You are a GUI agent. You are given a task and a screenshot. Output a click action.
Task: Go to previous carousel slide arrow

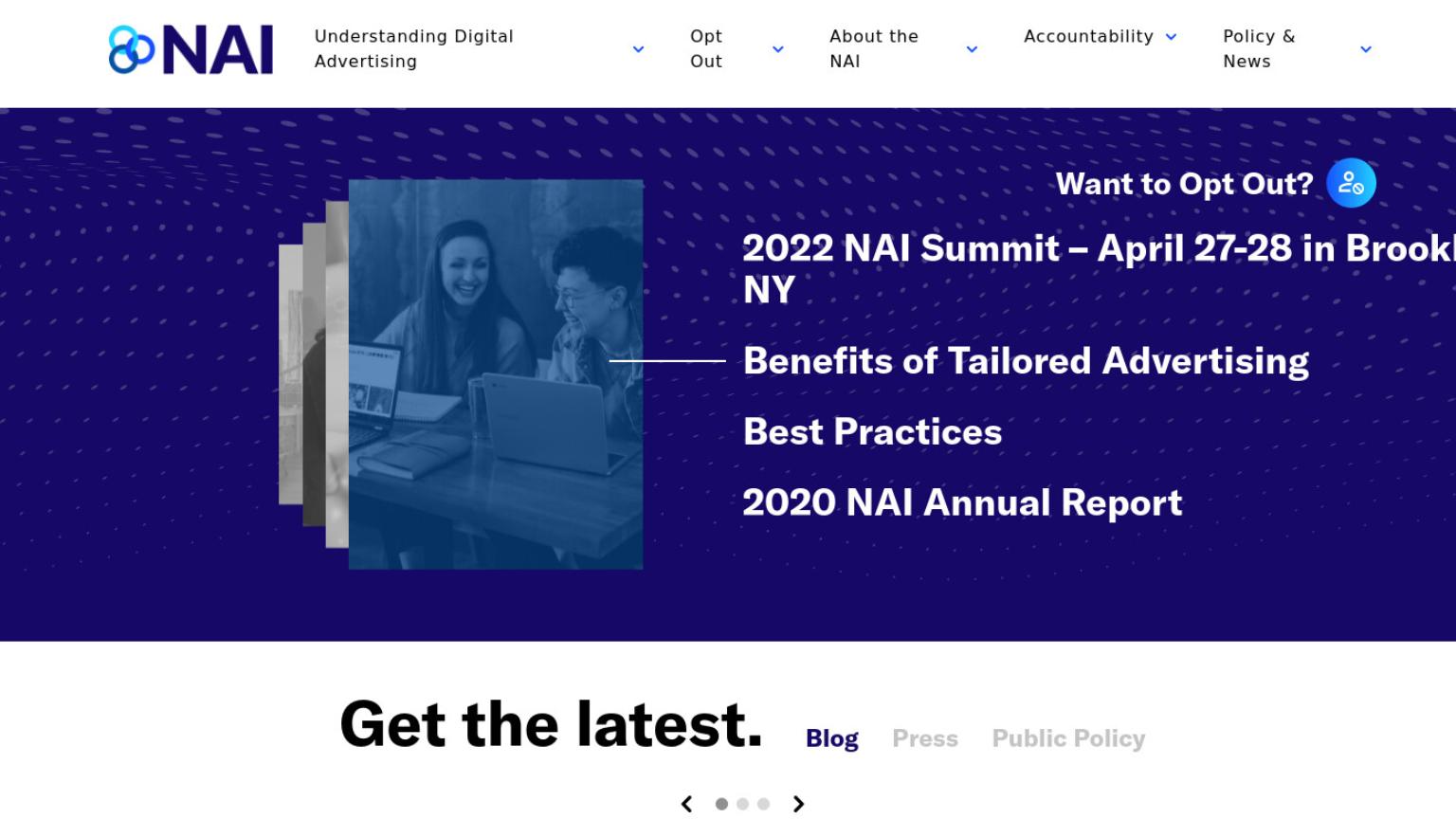(687, 804)
